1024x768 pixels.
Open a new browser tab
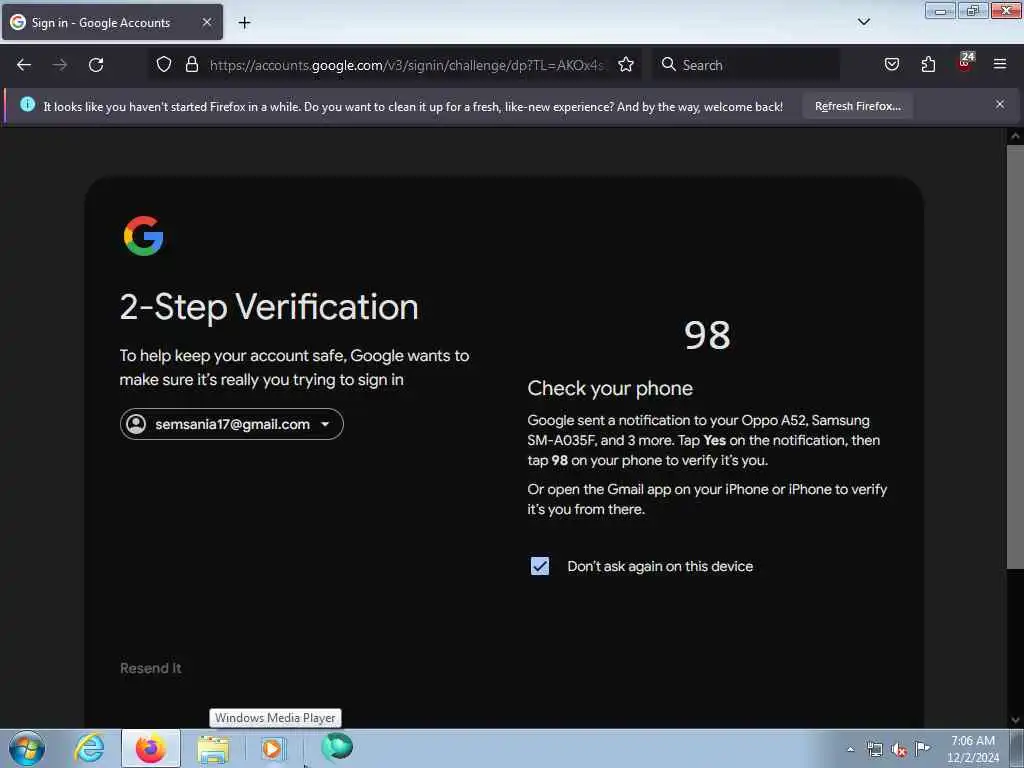pos(244,23)
